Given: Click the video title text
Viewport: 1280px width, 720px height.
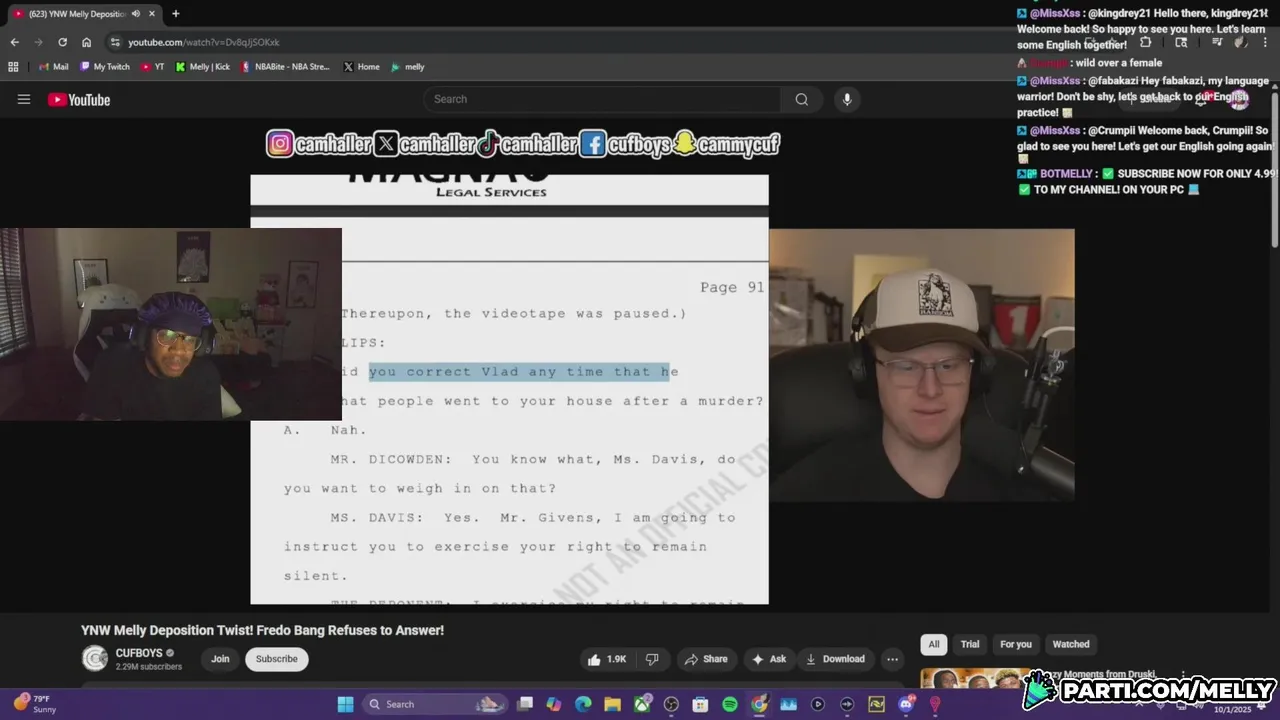Looking at the screenshot, I should point(263,630).
